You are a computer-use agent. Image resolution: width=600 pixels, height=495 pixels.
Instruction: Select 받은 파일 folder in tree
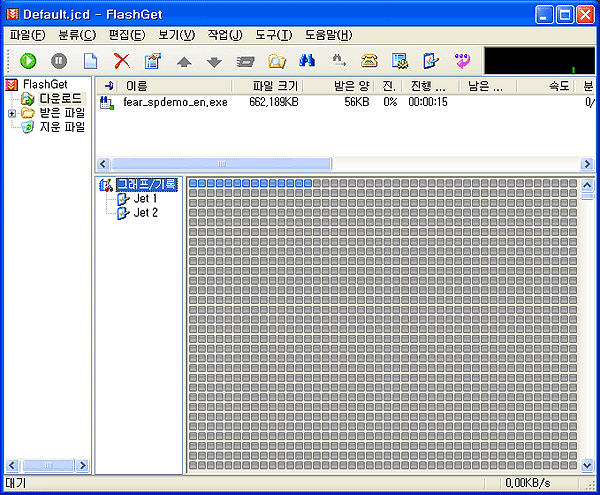tap(62, 113)
